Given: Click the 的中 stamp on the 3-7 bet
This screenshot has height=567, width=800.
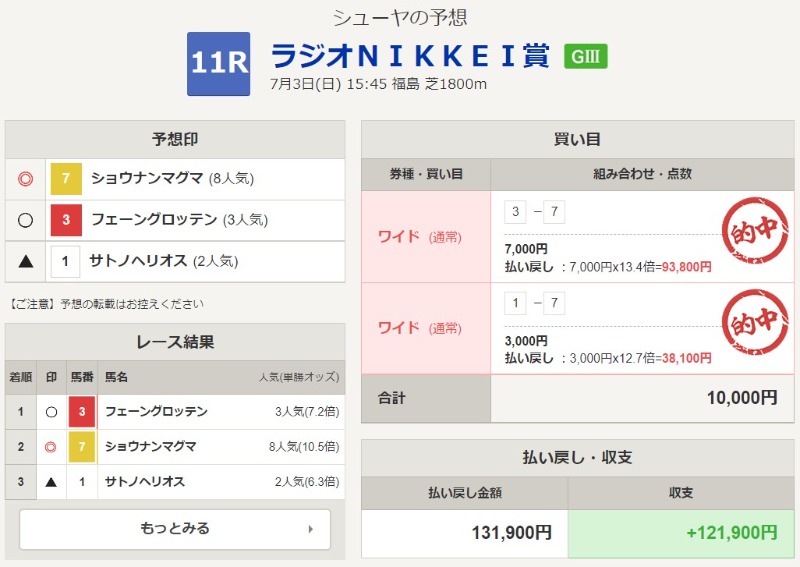Looking at the screenshot, I should (755, 231).
